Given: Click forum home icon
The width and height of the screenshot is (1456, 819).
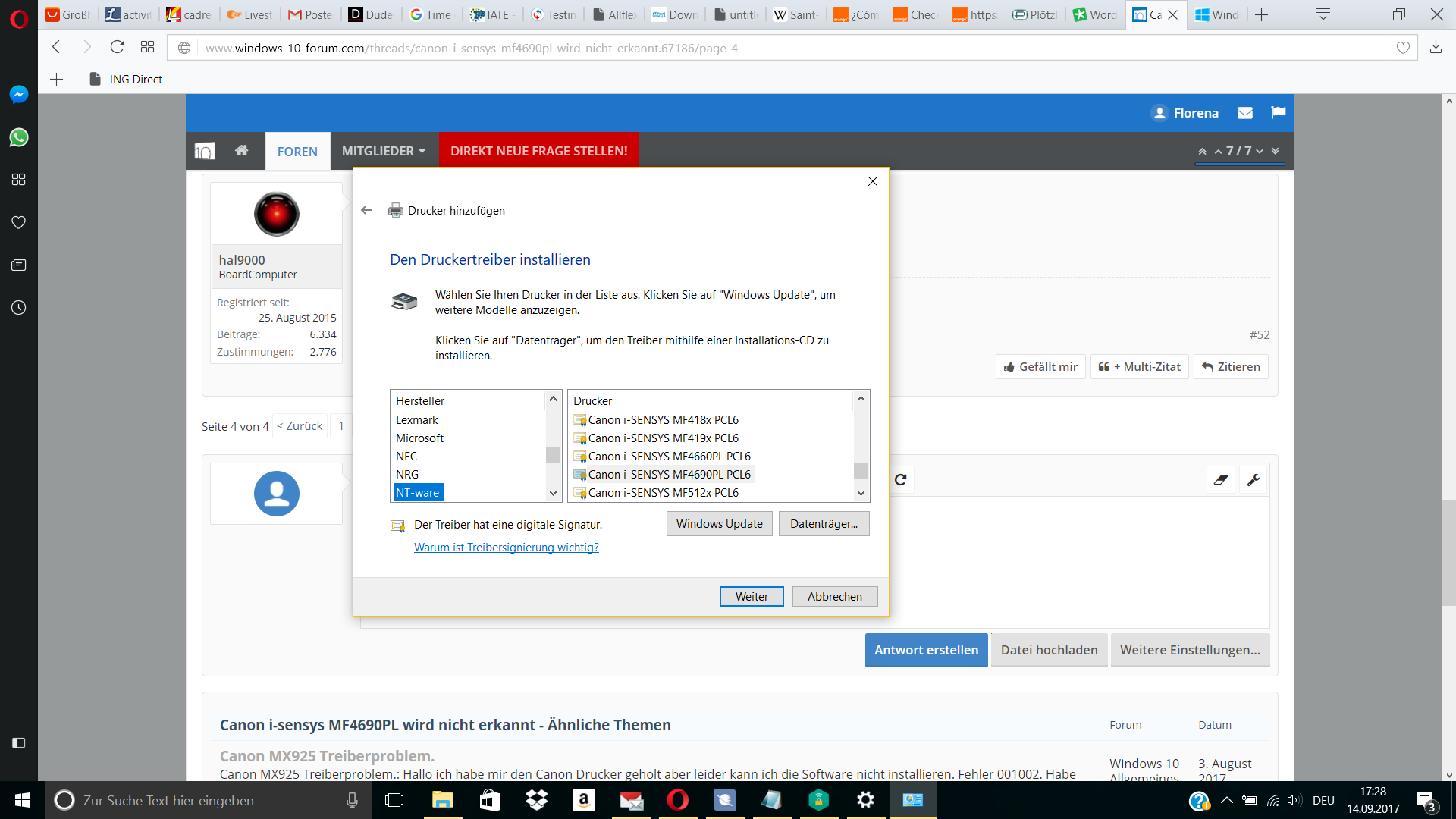Looking at the screenshot, I should point(241,150).
